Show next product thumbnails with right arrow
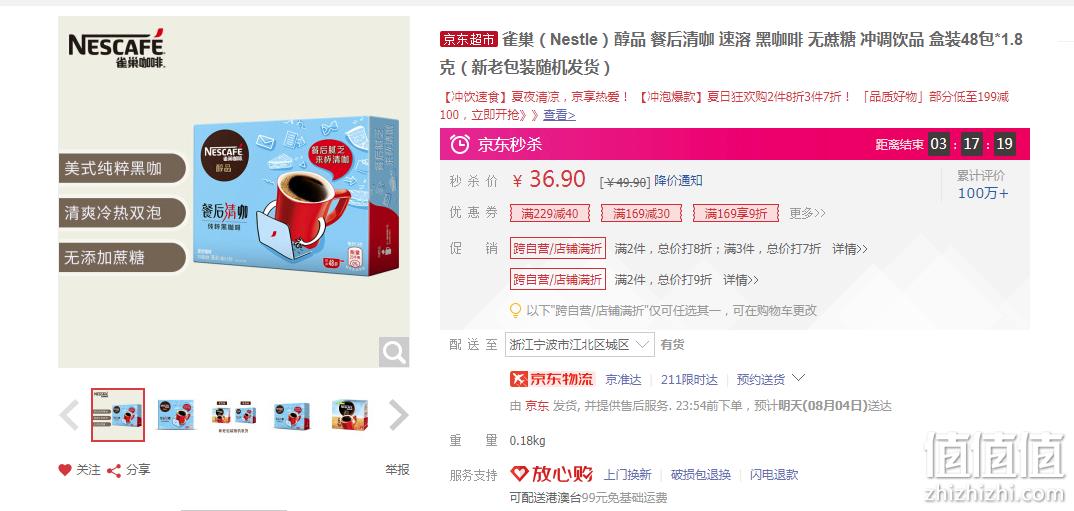Viewport: 1074px width, 511px height. pos(399,415)
